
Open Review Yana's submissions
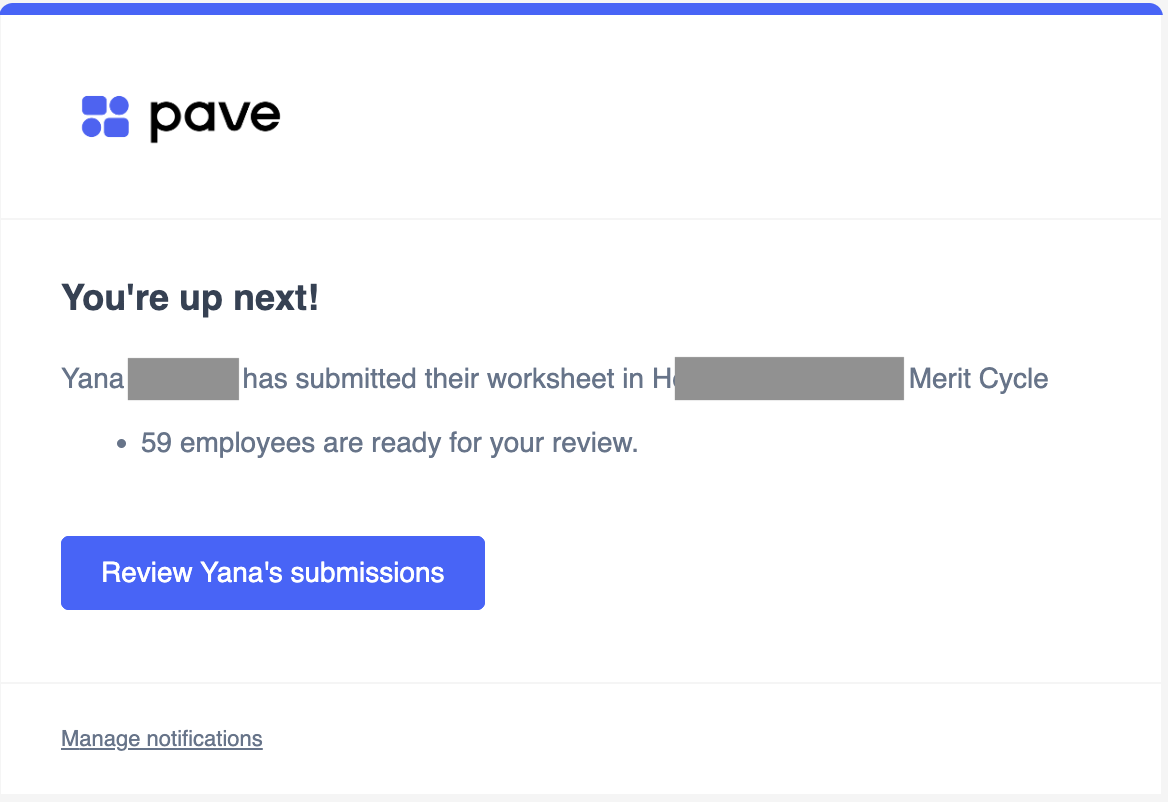pos(273,573)
